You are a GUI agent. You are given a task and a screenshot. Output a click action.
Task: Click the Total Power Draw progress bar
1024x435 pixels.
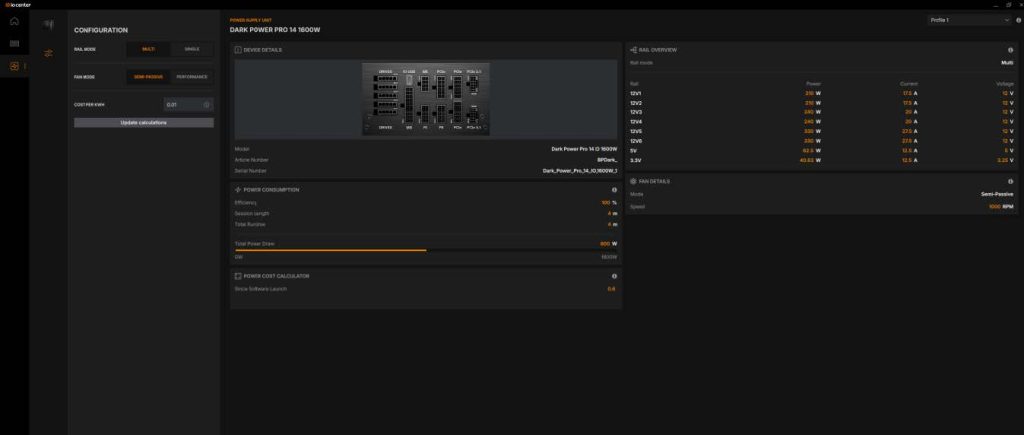(426, 250)
